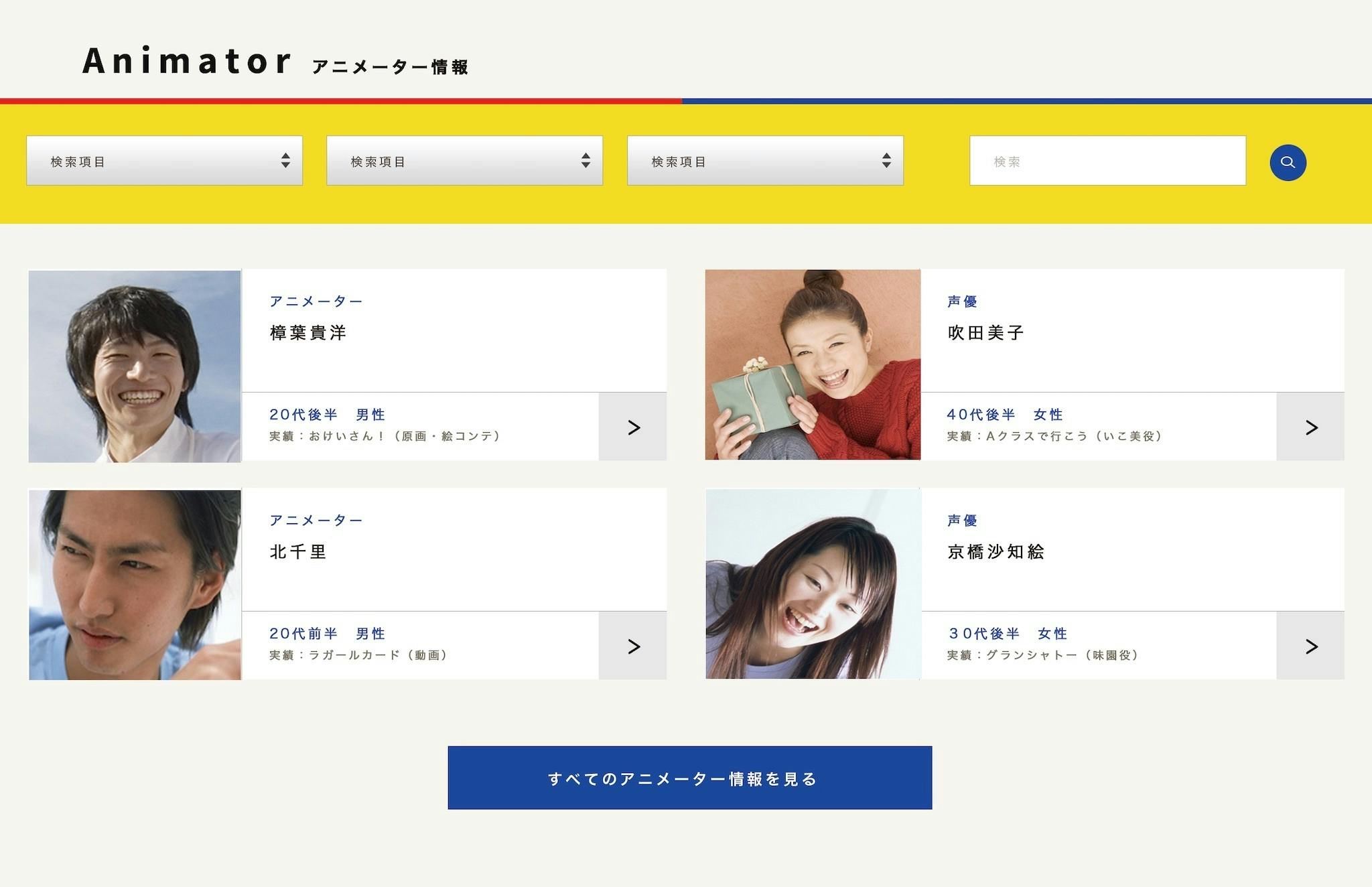Click the arrow icon on 北千里's card
Viewport: 1372px width, 887px height.
tap(632, 646)
